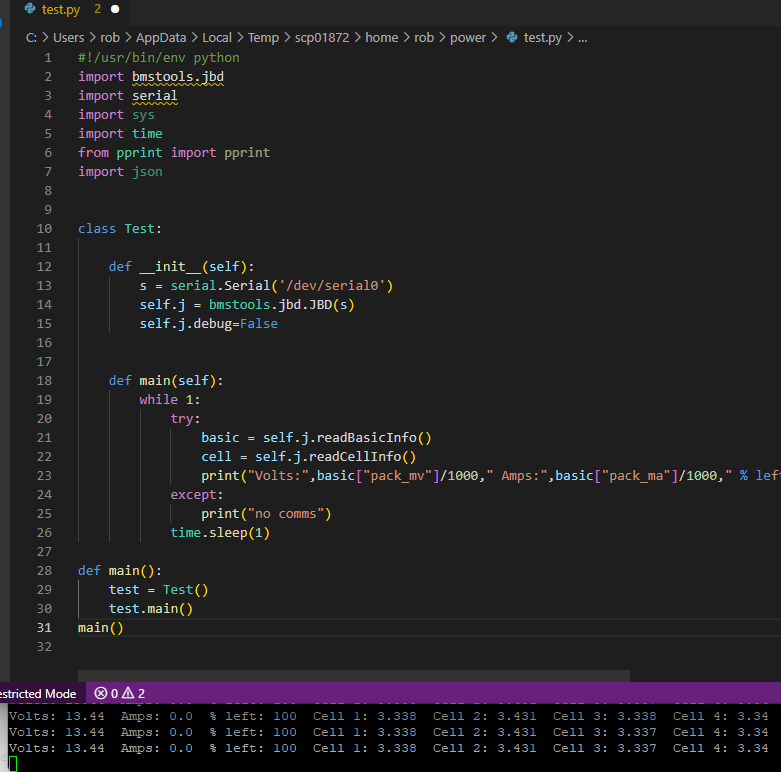Click 'import sys' on line 4
The image size is (781, 772).
point(116,115)
